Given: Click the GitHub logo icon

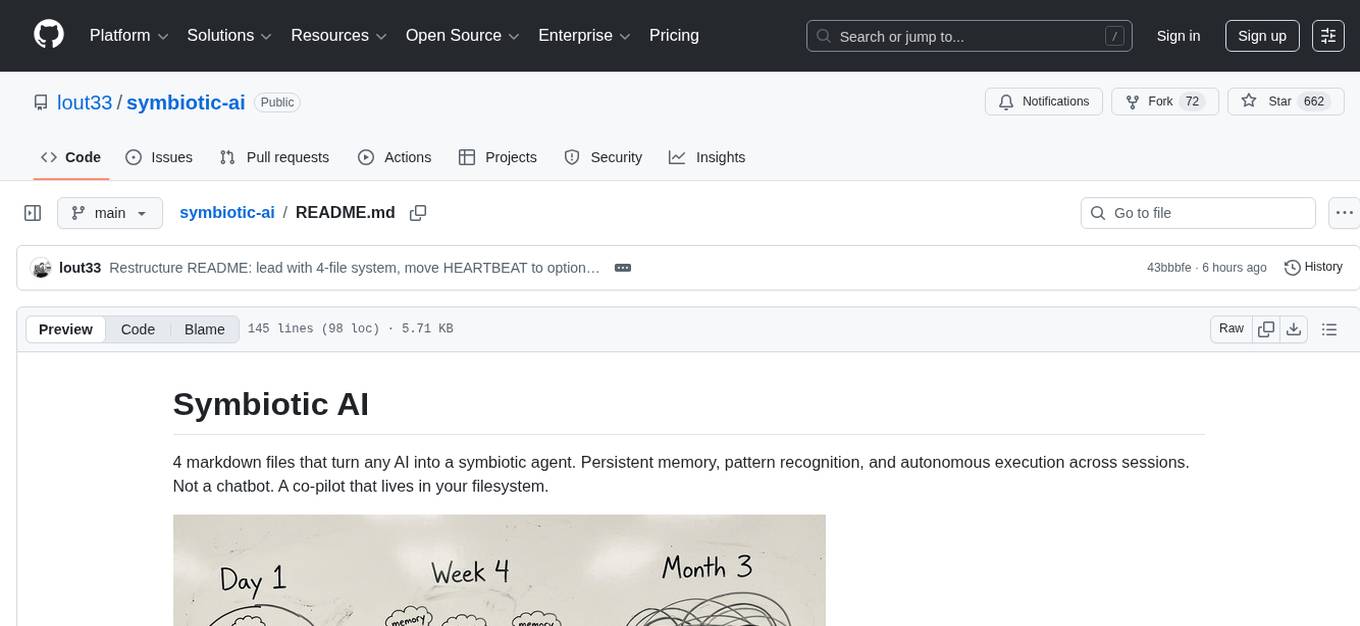Looking at the screenshot, I should 49,35.
